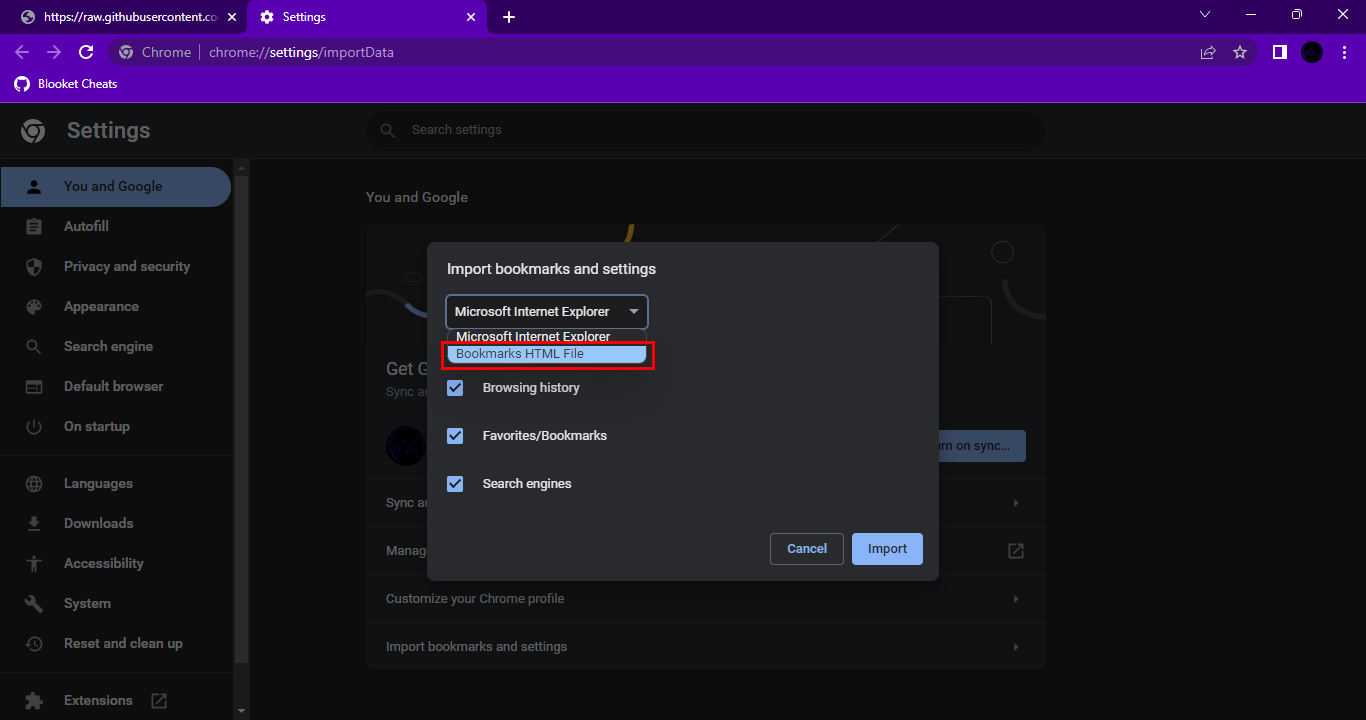Open the side panel icon
The height and width of the screenshot is (720, 1366).
pos(1279,52)
